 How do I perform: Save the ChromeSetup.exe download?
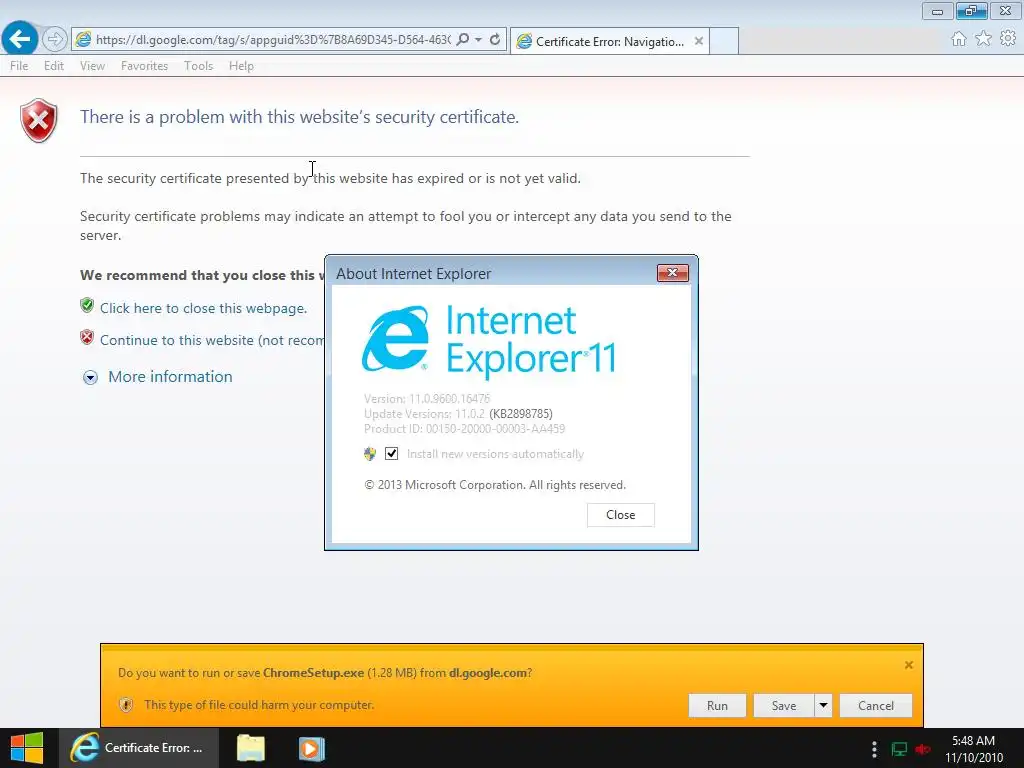[784, 705]
